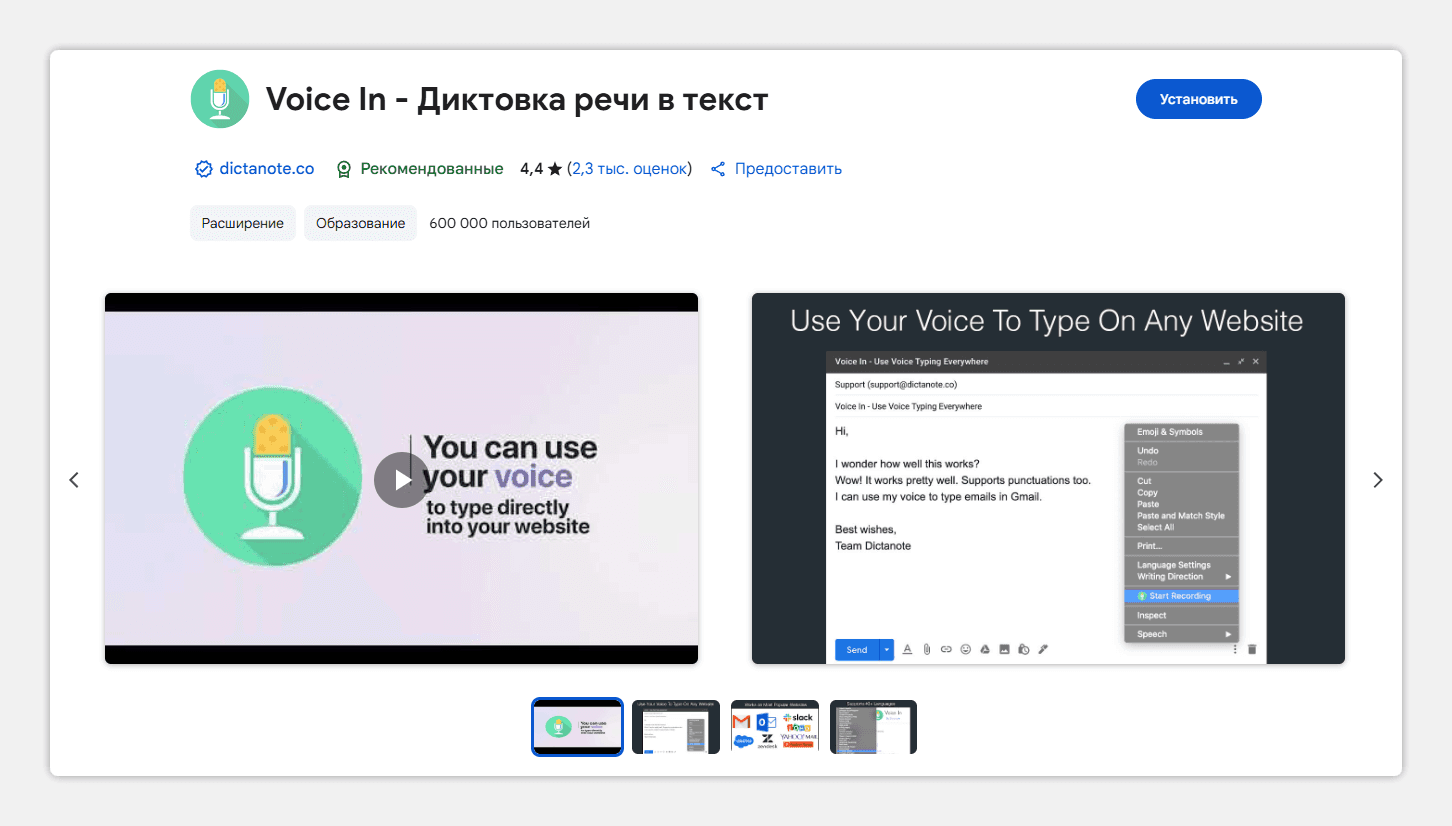Click the verified publisher badge icon
The width and height of the screenshot is (1452, 826).
(204, 169)
